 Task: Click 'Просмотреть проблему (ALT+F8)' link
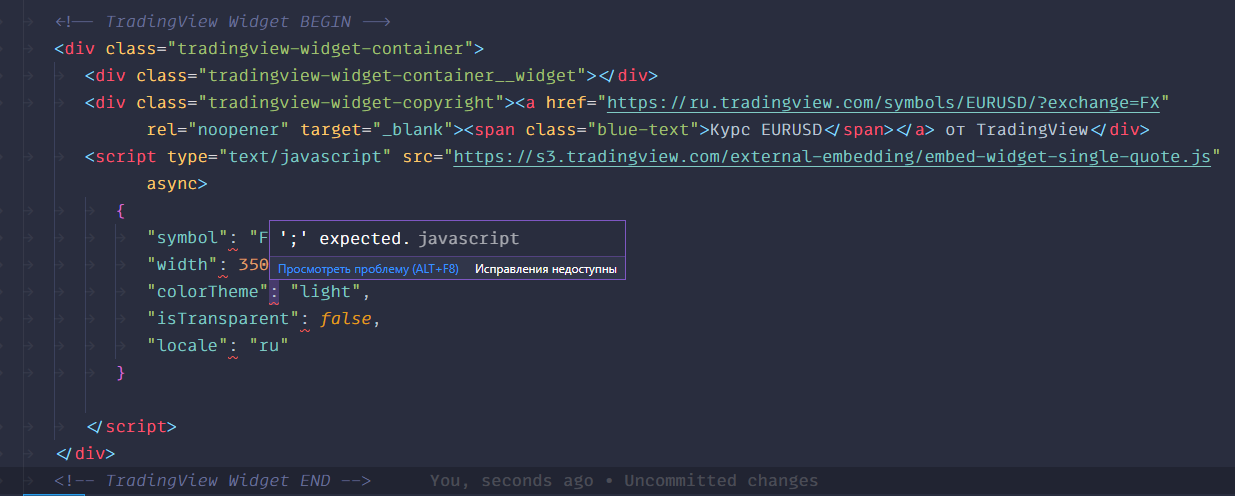point(368,269)
